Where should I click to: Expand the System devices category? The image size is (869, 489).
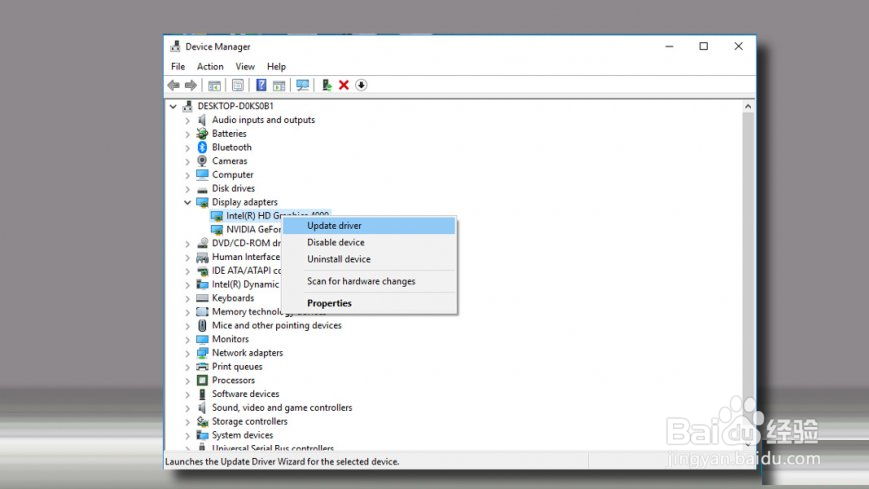click(187, 435)
